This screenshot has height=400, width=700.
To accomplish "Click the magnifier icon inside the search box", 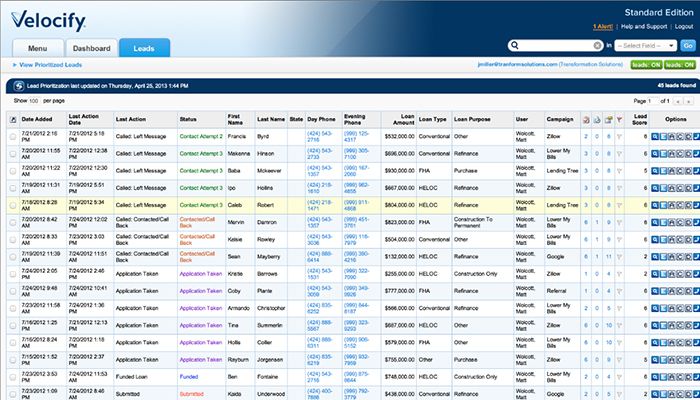I will [x=515, y=45].
